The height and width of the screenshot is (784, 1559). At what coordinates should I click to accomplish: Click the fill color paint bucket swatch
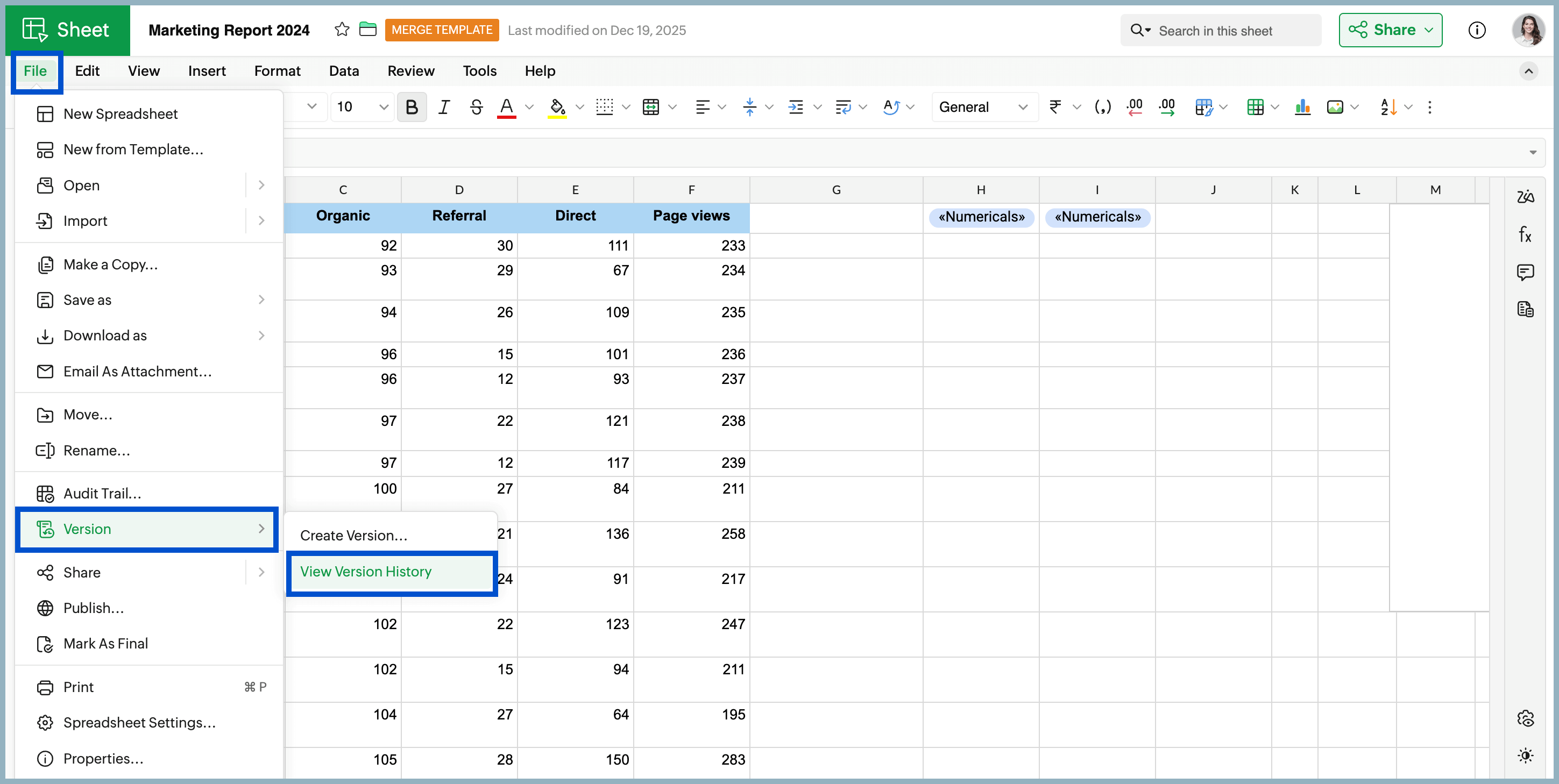[x=557, y=107]
